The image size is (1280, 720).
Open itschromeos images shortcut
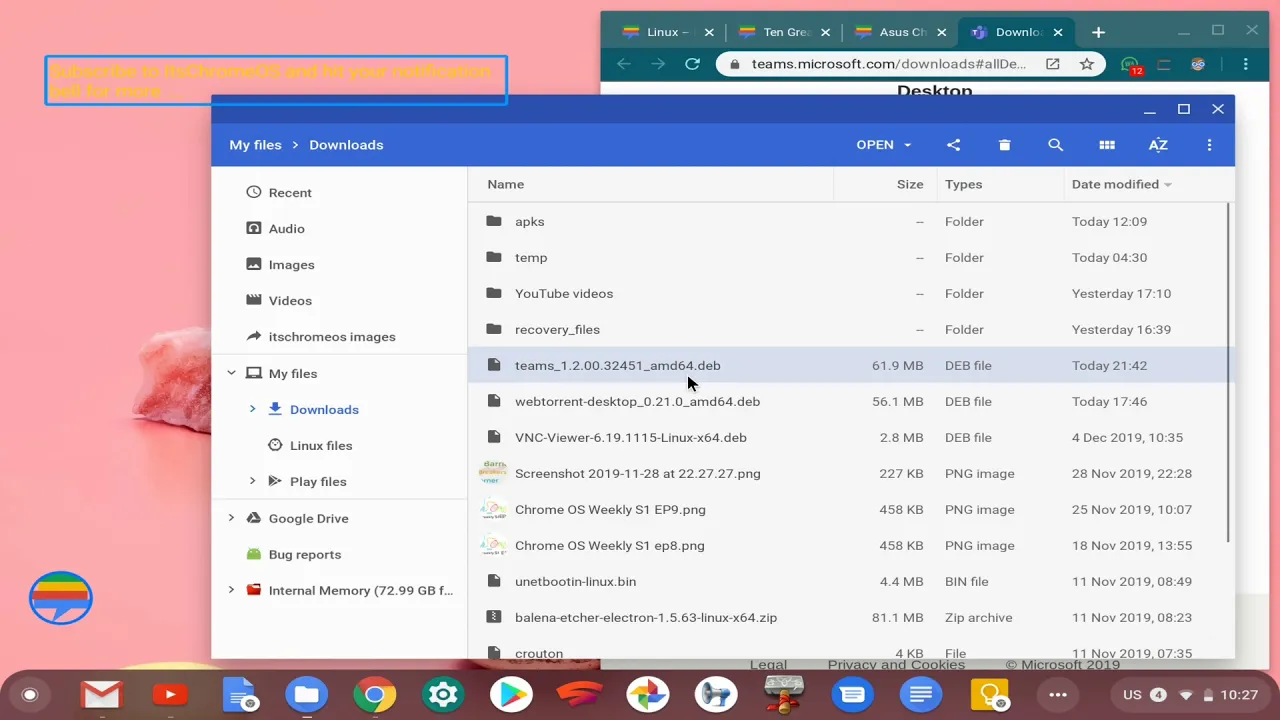(x=340, y=336)
